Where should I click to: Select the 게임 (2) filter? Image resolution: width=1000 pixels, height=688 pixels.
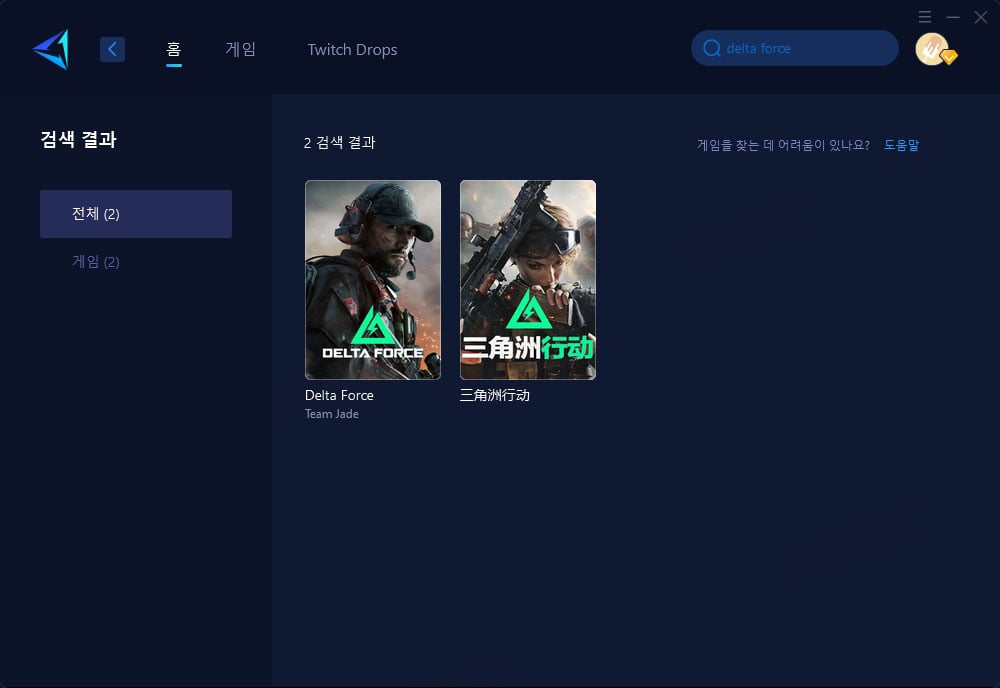pos(96,261)
